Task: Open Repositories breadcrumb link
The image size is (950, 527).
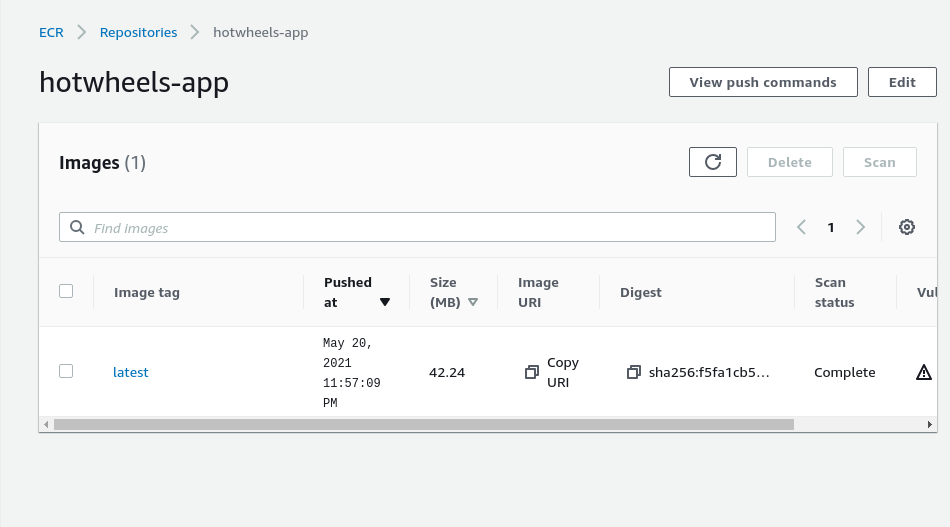Action: click(x=138, y=33)
